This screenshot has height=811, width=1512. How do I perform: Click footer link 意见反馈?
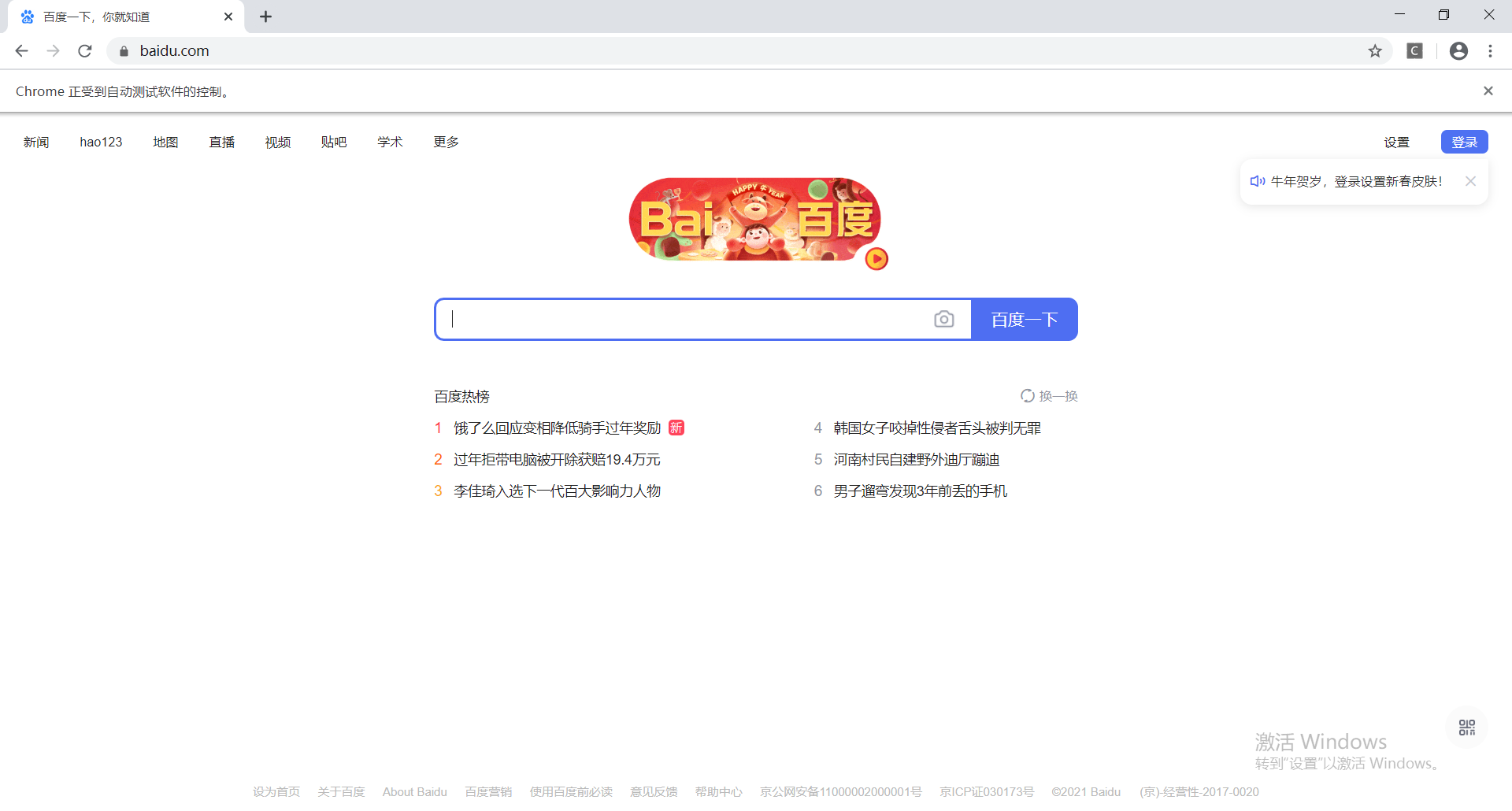[x=654, y=792]
